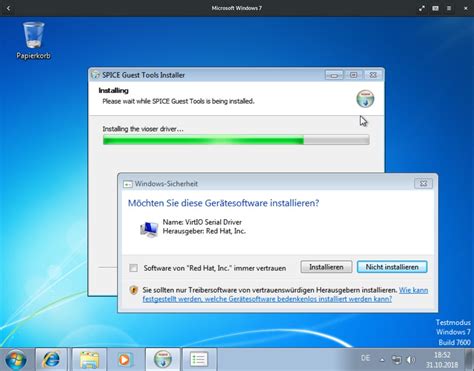This screenshot has height=371, width=474.
Task: Click 'Möchten Sie diese Gerätesoftware installieren?' heading
Action: [x=223, y=203]
